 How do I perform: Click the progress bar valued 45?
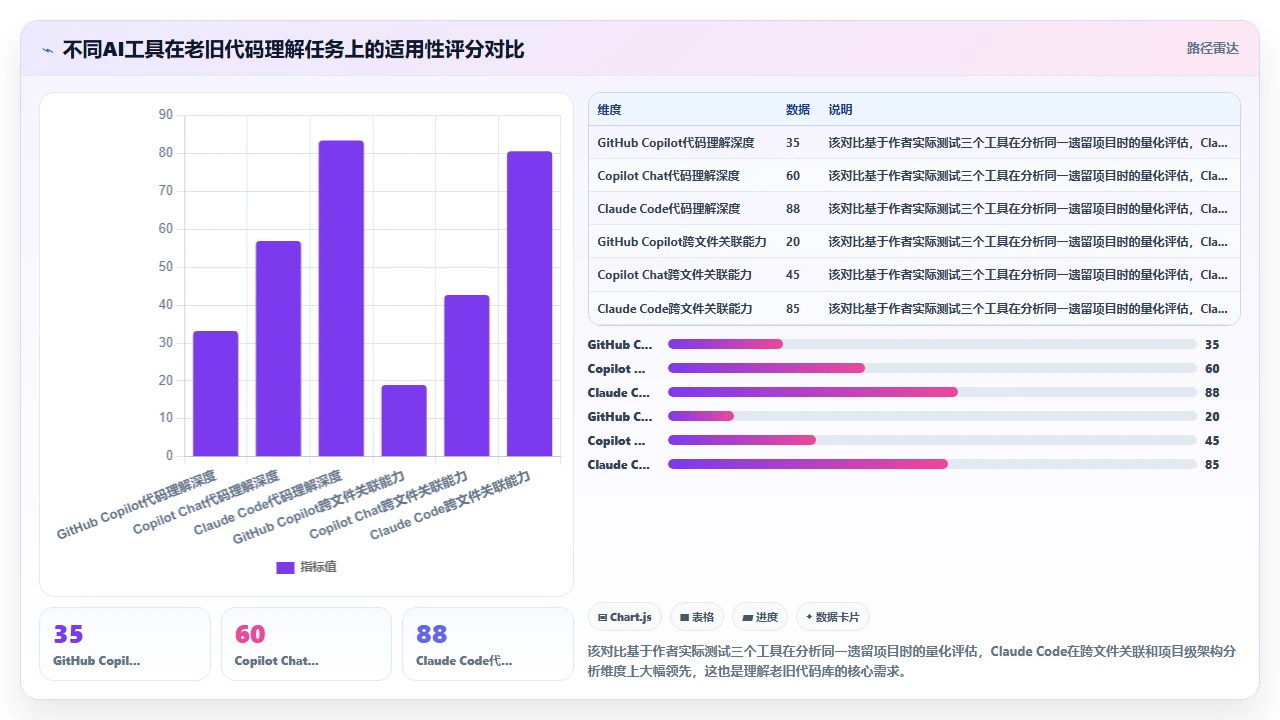click(x=932, y=440)
